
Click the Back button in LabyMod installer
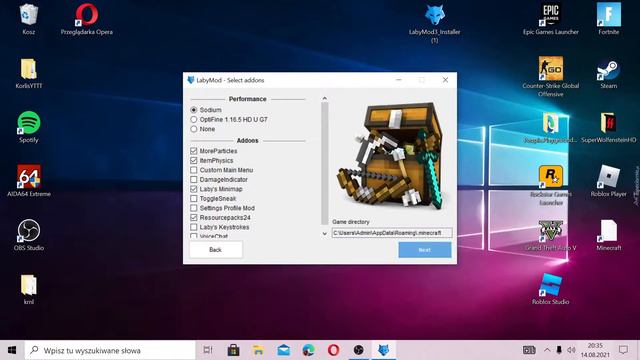(x=216, y=249)
